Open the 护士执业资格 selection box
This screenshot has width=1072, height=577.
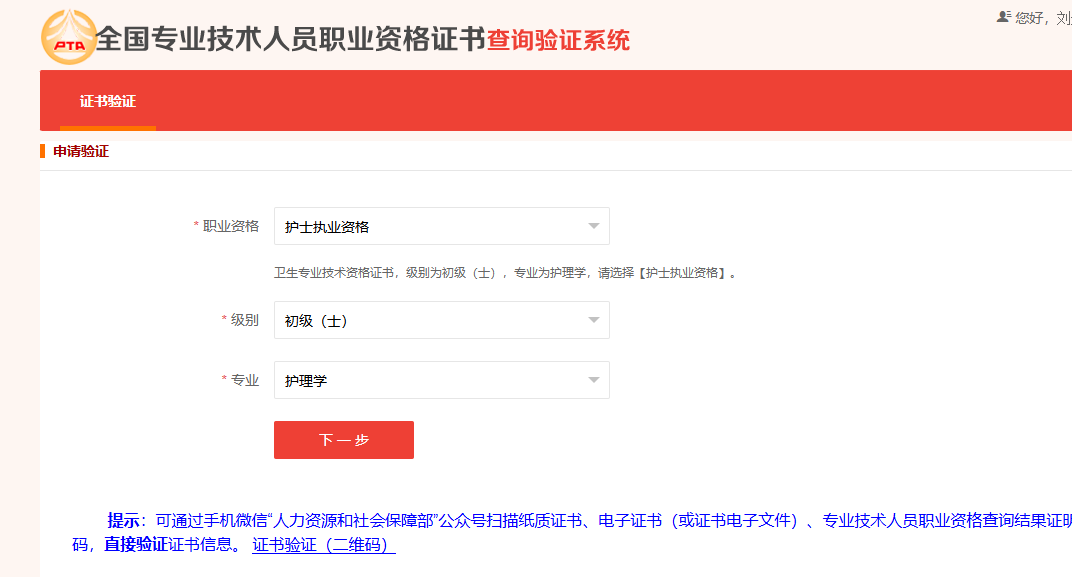click(442, 226)
